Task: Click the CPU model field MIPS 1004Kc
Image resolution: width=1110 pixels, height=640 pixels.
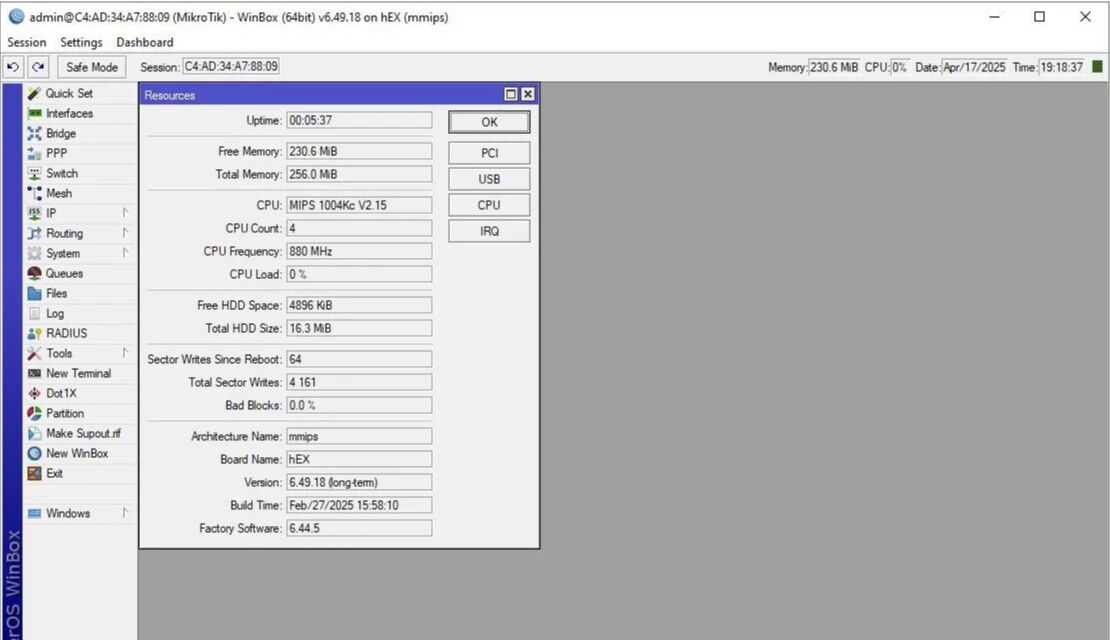Action: [x=359, y=205]
